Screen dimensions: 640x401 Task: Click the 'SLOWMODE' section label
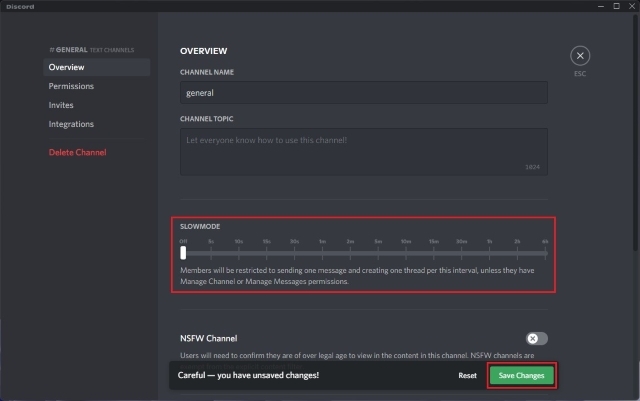click(200, 226)
